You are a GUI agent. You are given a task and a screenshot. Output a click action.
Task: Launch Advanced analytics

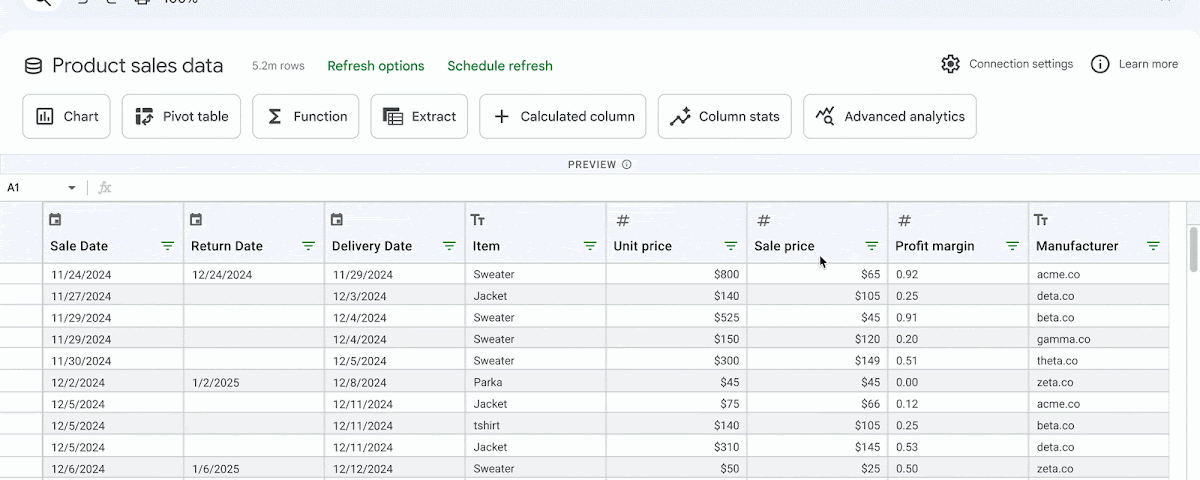[x=890, y=116]
